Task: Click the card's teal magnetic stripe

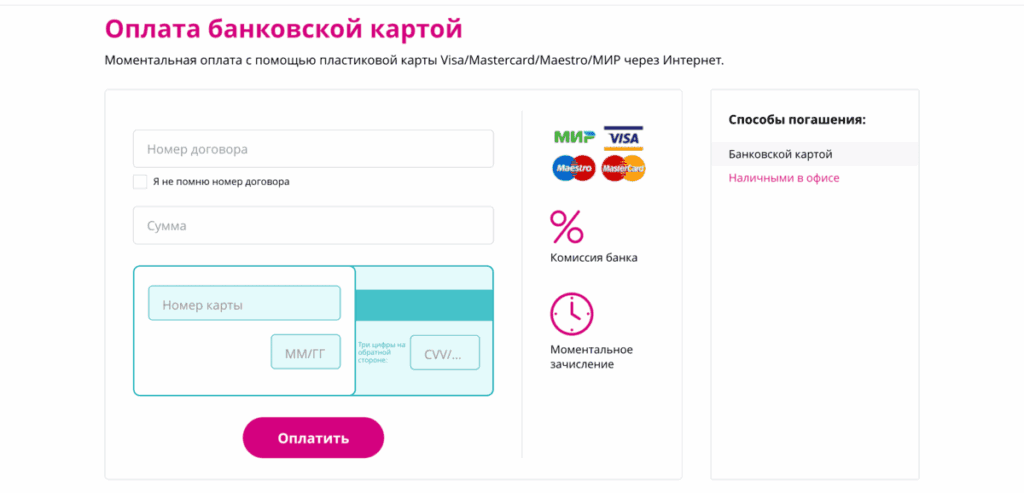Action: click(424, 305)
